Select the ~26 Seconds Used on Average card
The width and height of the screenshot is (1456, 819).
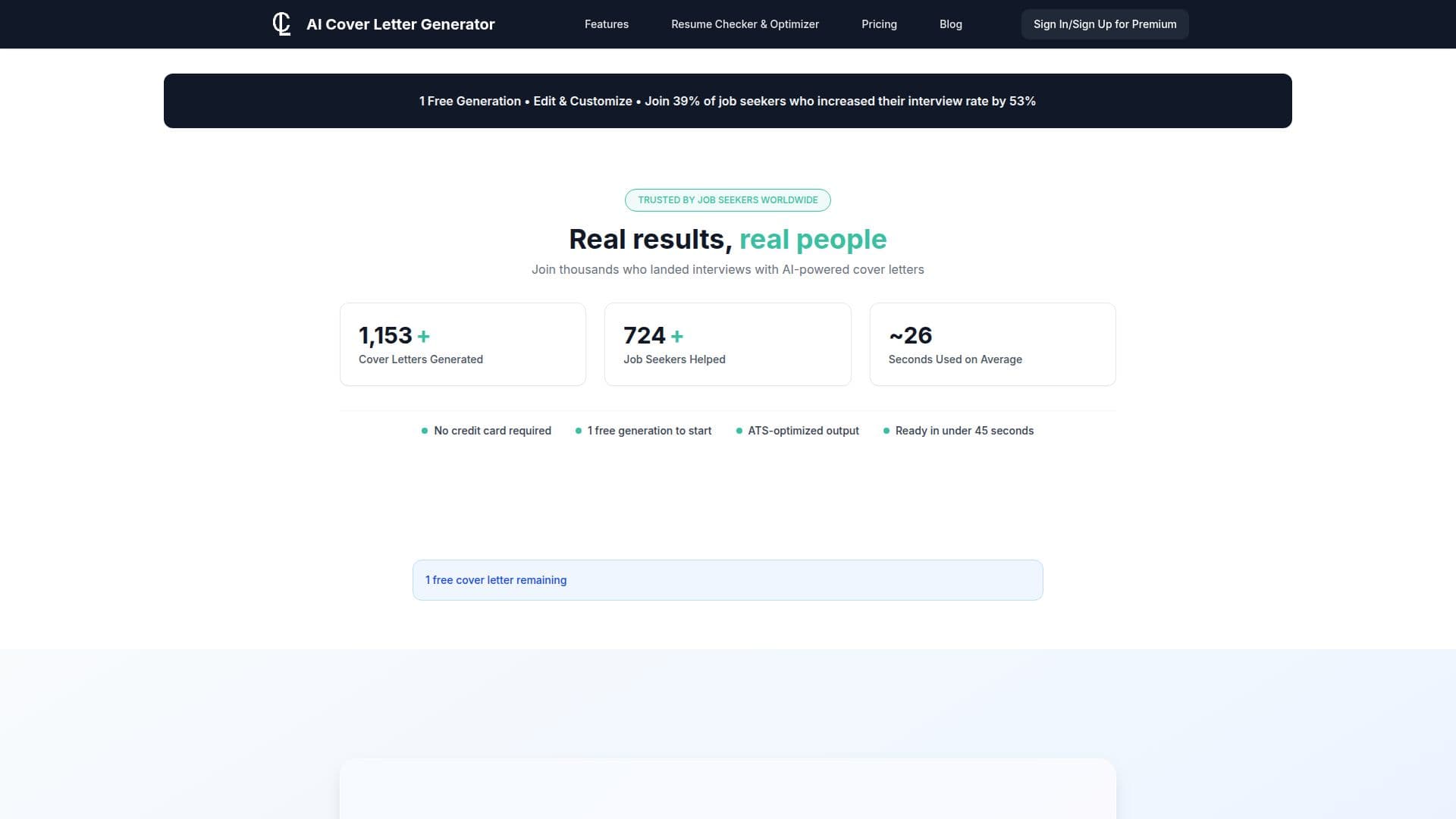point(993,344)
